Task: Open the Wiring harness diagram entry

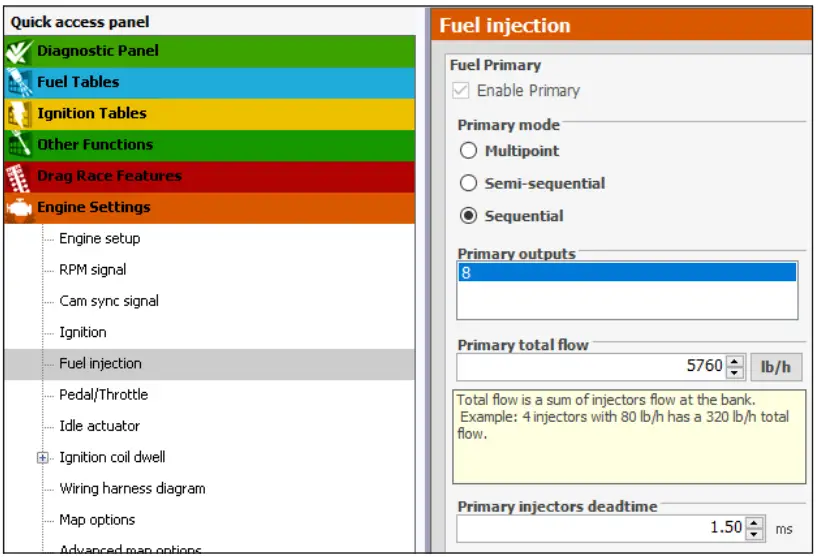Action: (x=132, y=489)
